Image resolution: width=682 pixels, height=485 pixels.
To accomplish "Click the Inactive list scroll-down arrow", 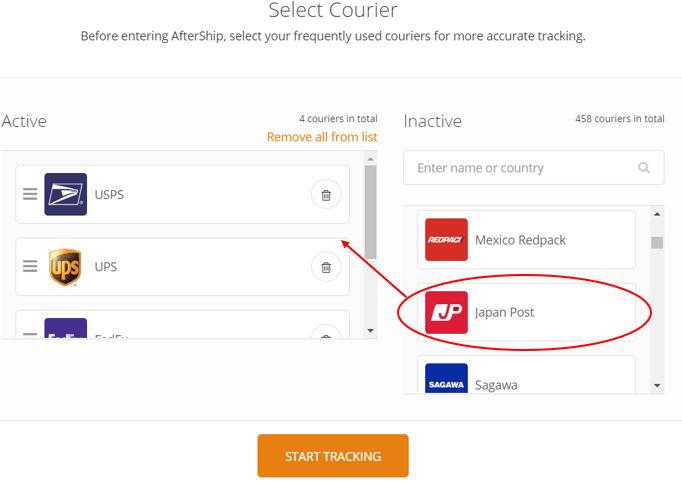I will pos(657,385).
